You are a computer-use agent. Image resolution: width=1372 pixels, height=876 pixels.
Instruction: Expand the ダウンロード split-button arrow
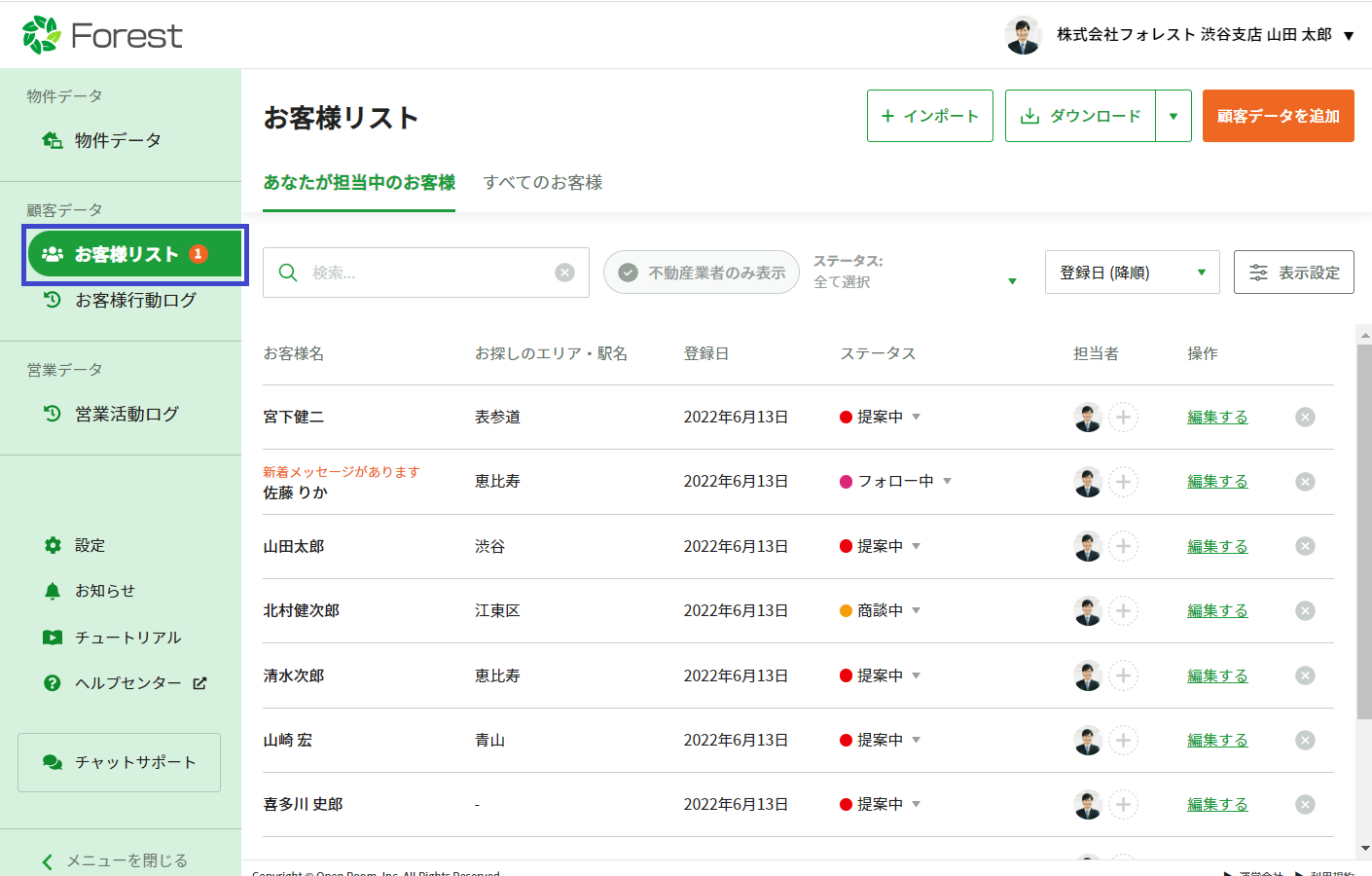pyautogui.click(x=1173, y=116)
